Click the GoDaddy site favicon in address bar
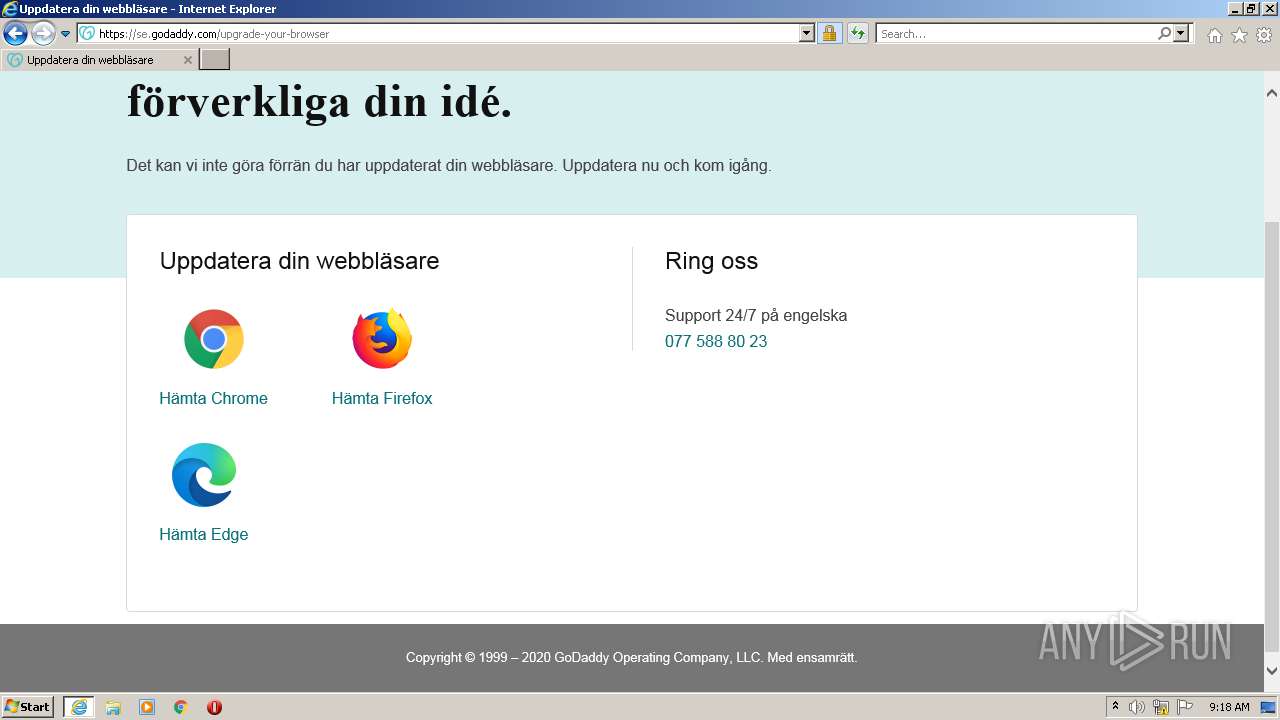 pyautogui.click(x=87, y=34)
